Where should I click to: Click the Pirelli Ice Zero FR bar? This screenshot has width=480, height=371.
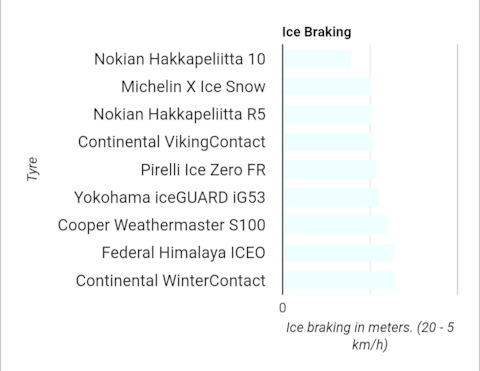(x=330, y=170)
